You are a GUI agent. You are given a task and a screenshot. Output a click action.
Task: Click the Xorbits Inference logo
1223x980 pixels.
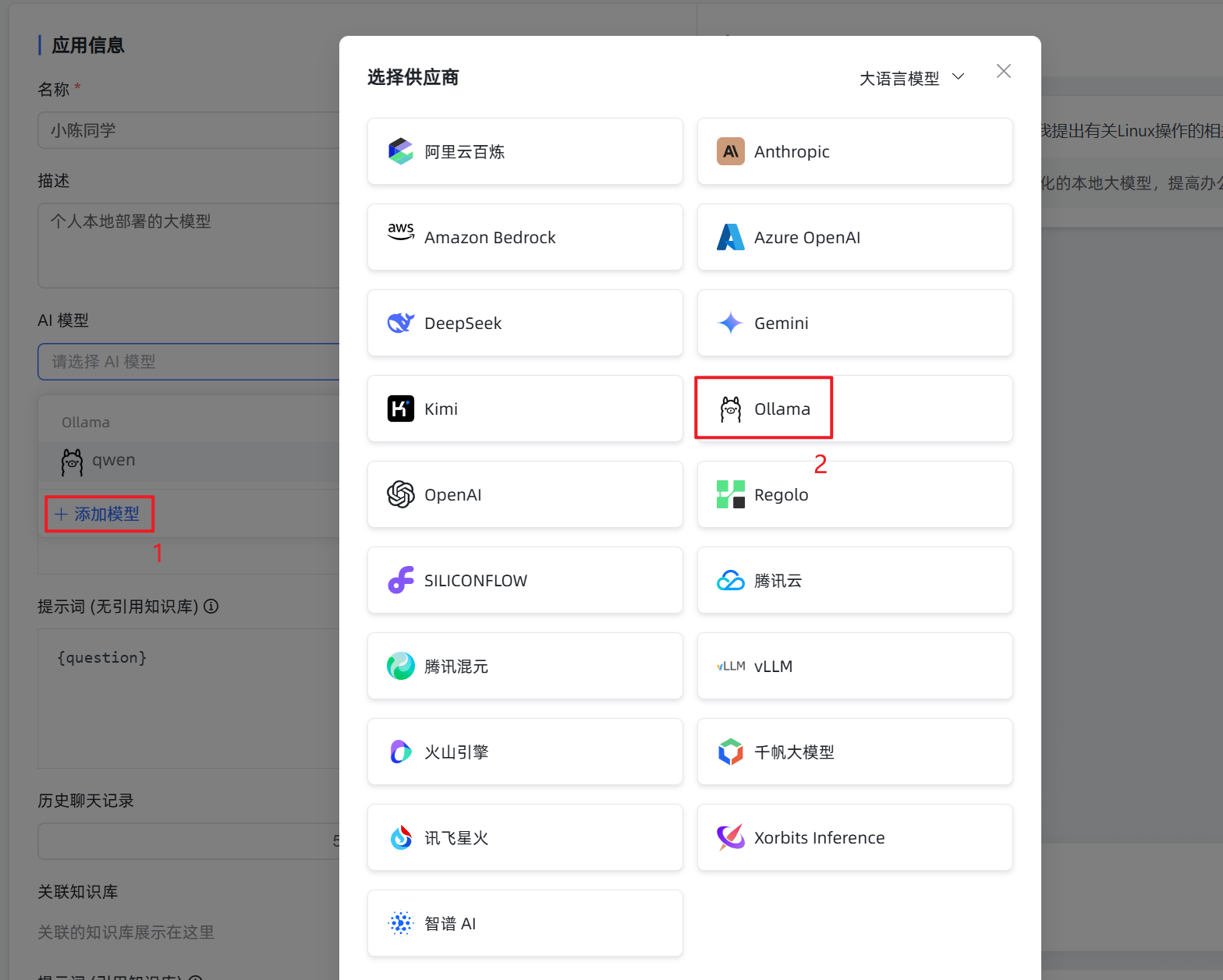click(x=731, y=837)
